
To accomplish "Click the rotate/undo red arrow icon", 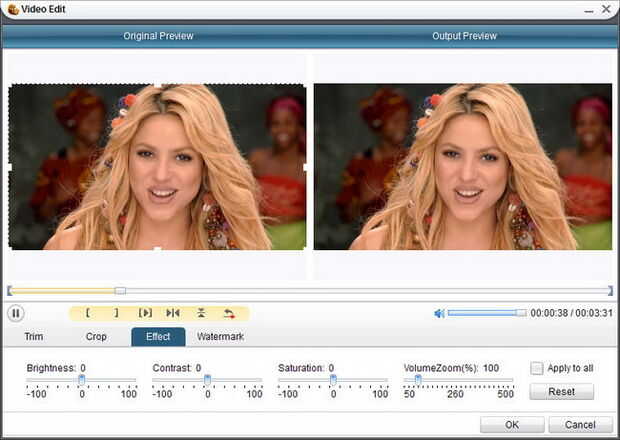I will (x=229, y=313).
